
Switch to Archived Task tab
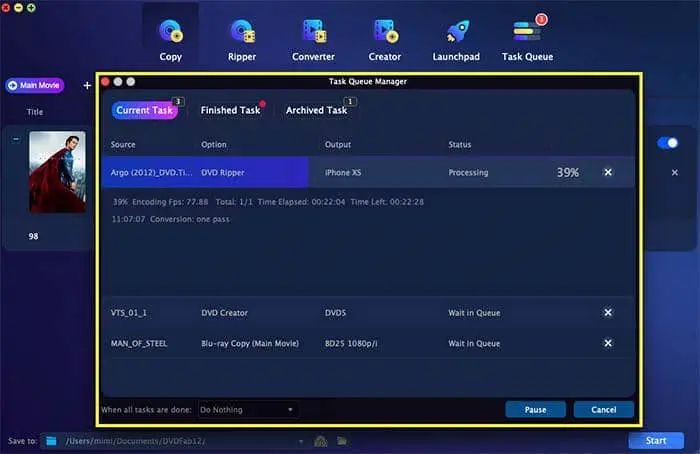(x=317, y=110)
